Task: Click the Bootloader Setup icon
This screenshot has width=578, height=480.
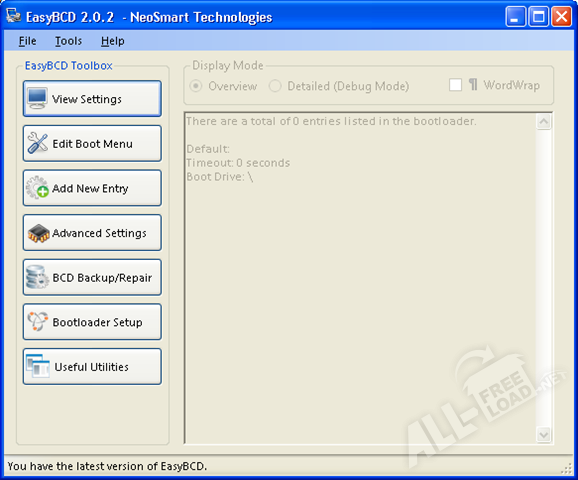Action: click(x=38, y=321)
